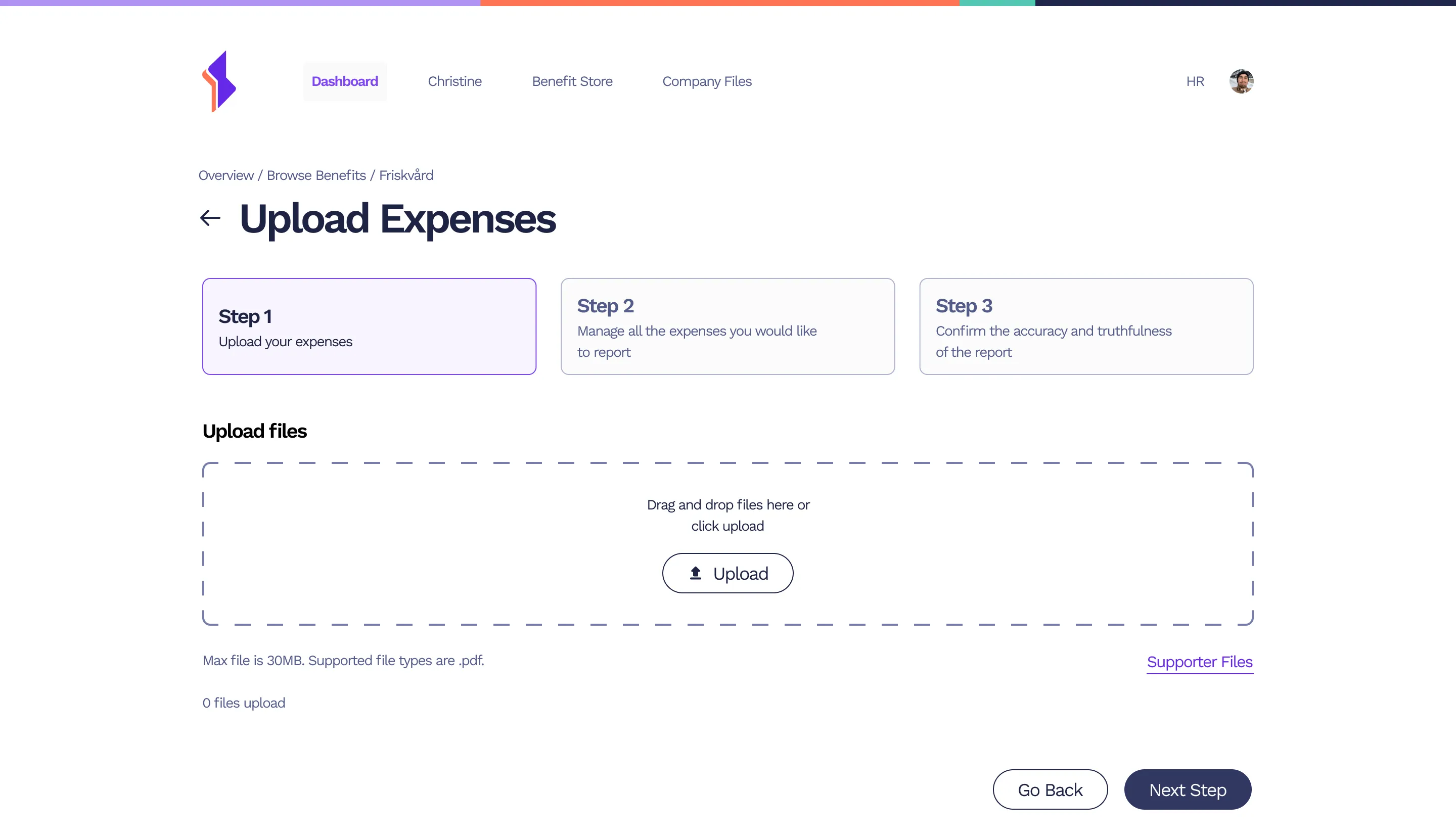
Task: Select the Step 3 confirm report card
Action: (1086, 327)
